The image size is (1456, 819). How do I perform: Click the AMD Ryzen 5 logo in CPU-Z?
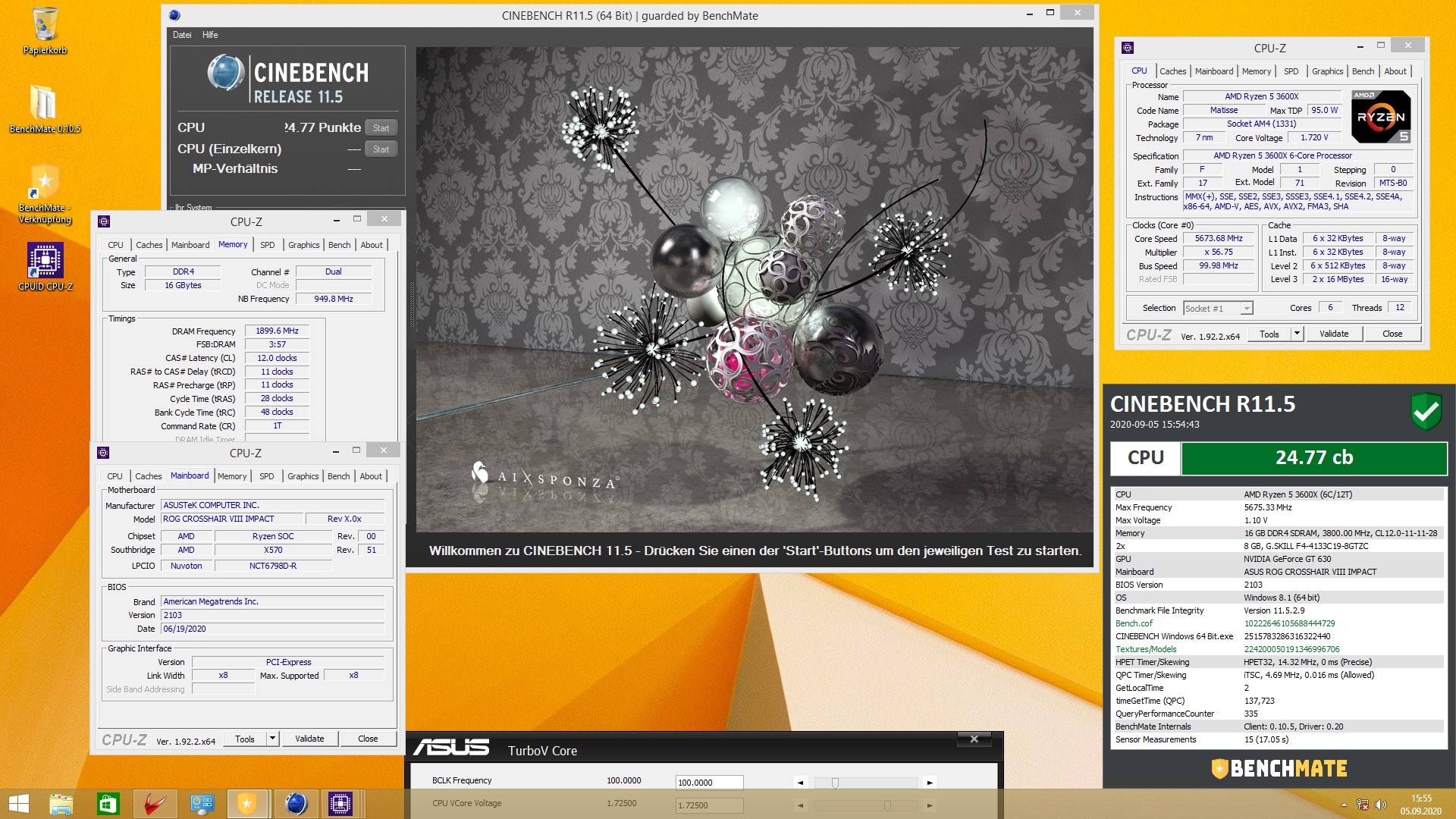(x=1381, y=117)
